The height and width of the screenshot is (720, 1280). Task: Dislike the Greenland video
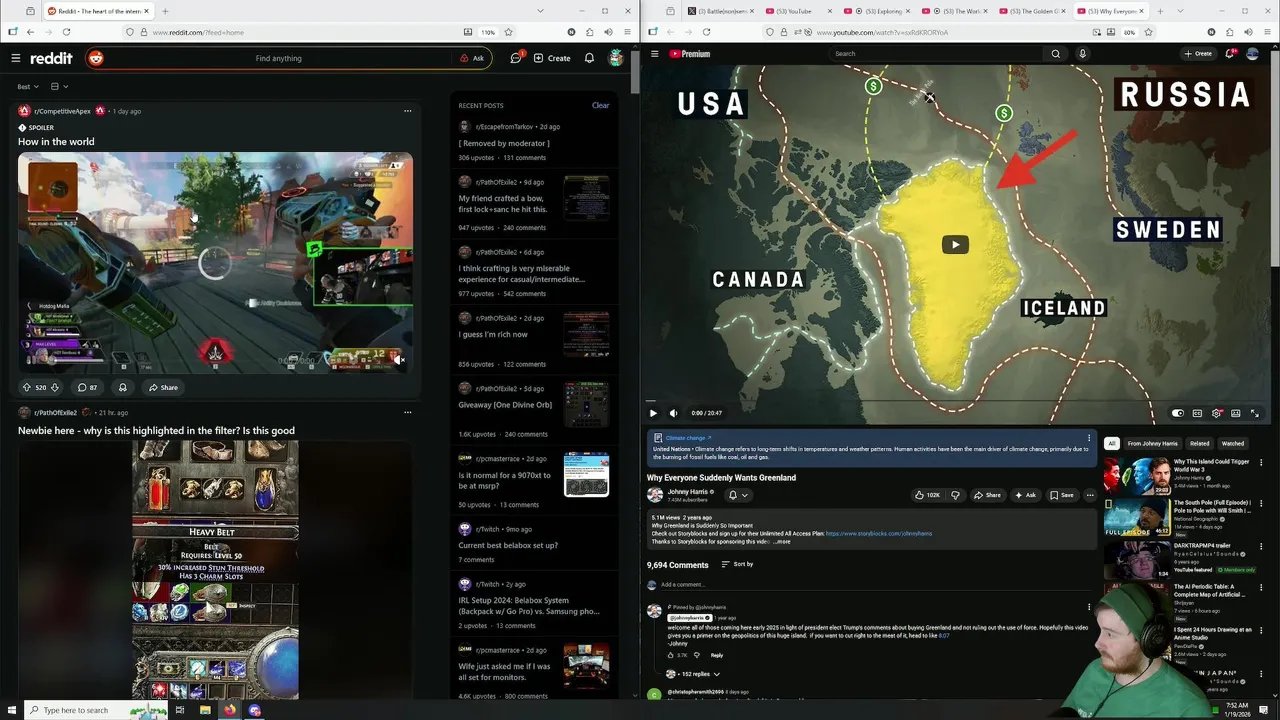pos(955,495)
